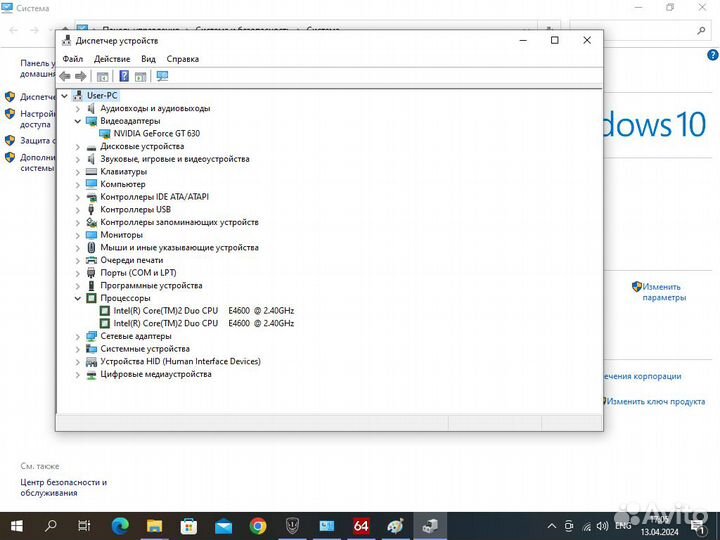The image size is (720, 540).
Task: Switch input language ENG indicator
Action: tap(623, 526)
